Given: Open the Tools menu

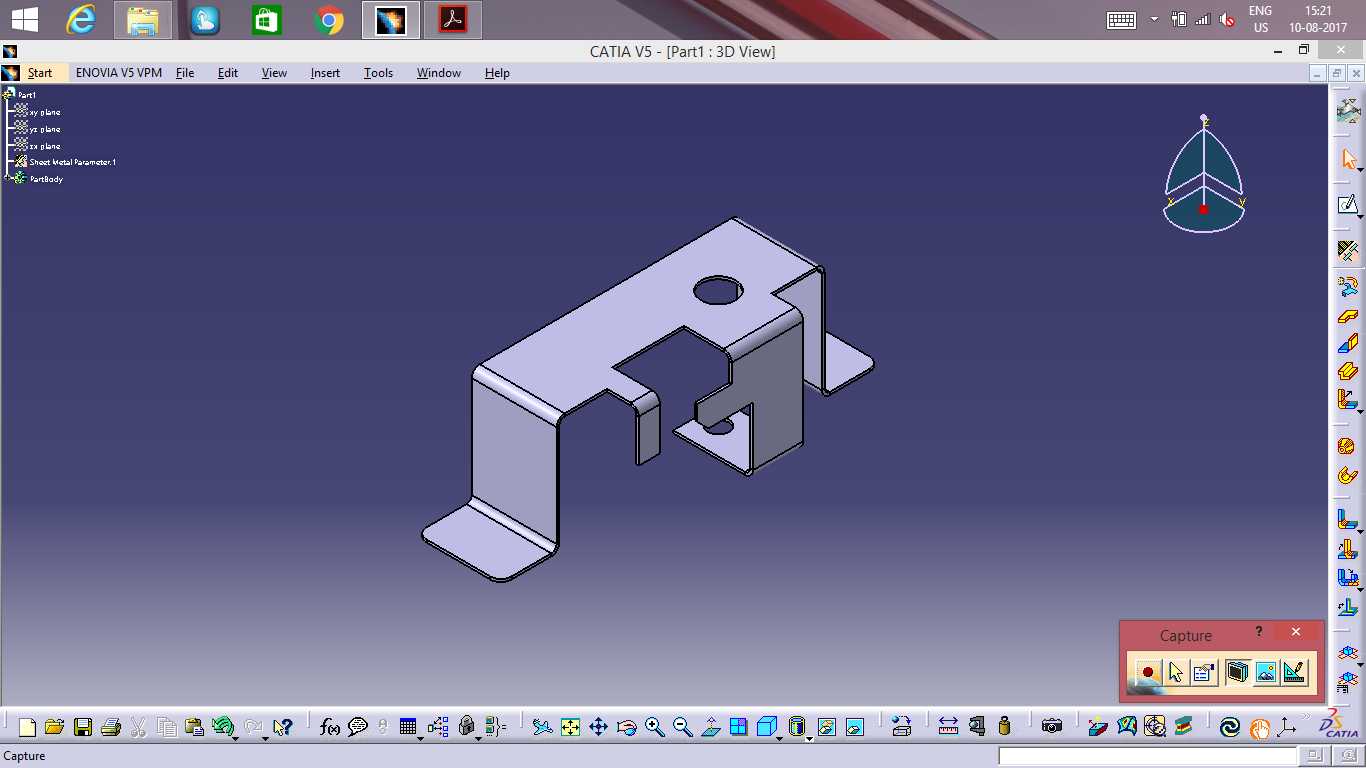Looking at the screenshot, I should 378,73.
